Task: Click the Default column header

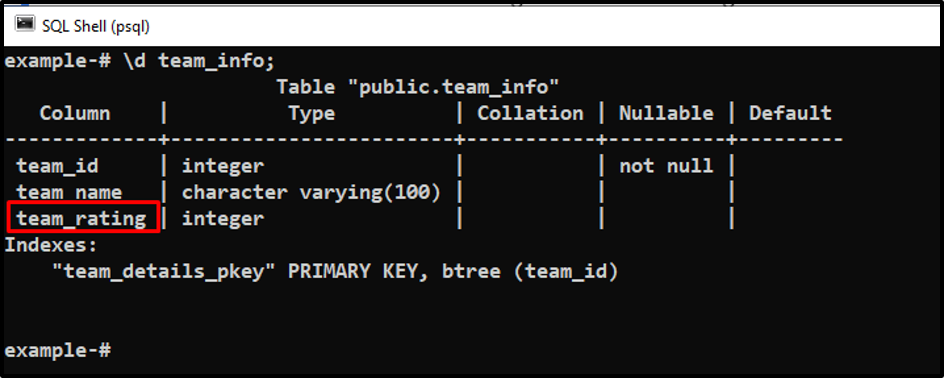Action: pos(790,113)
